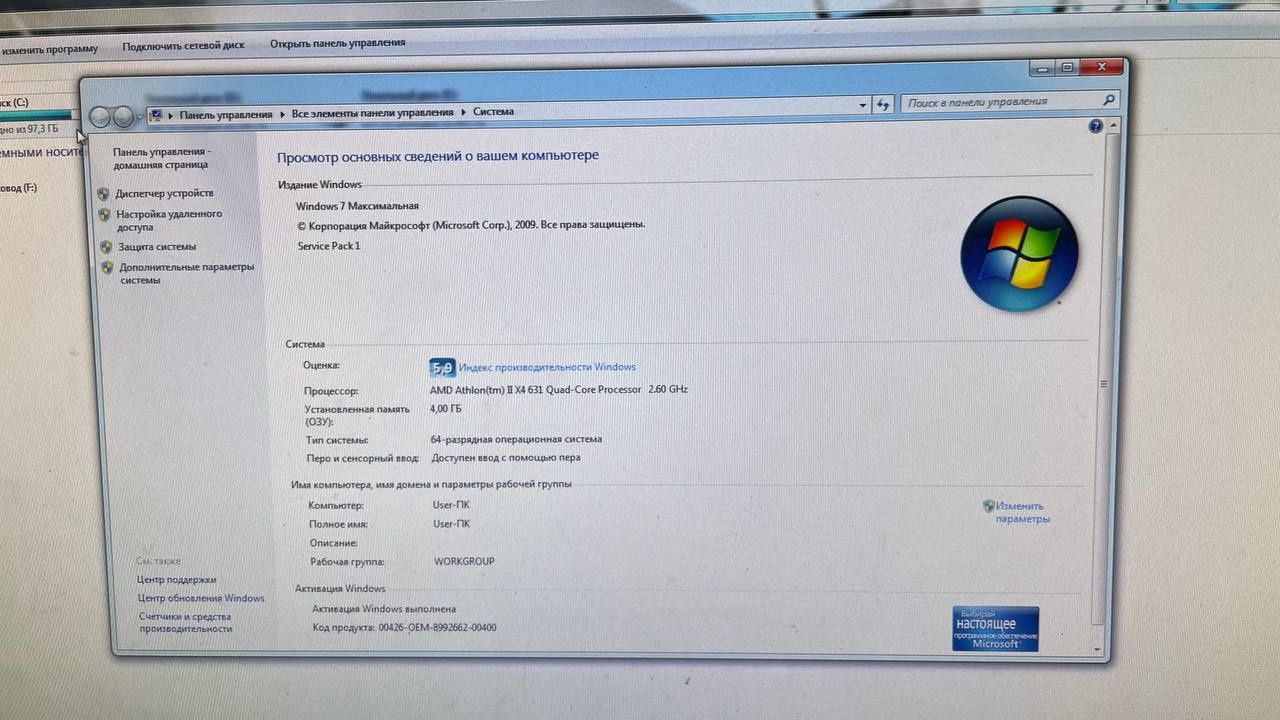Open Центр поддержки link
Image resolution: width=1280 pixels, height=720 pixels.
(176, 580)
